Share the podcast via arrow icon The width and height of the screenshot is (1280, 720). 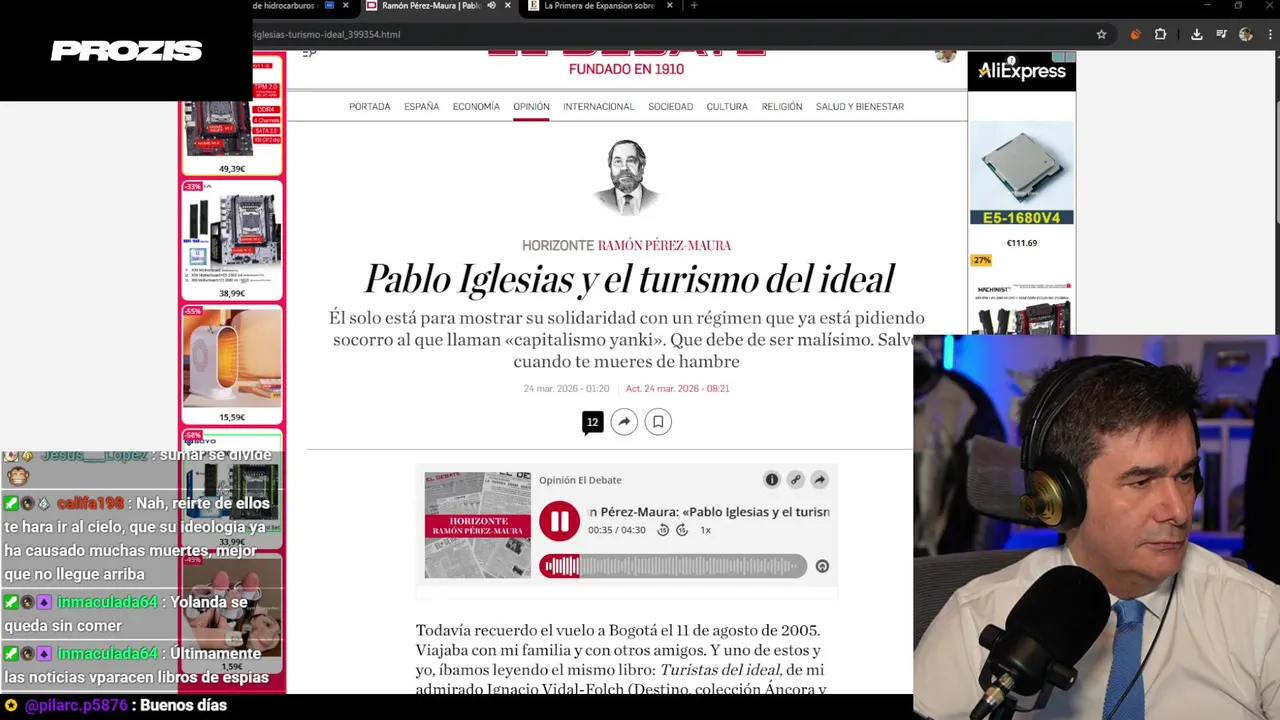click(819, 480)
